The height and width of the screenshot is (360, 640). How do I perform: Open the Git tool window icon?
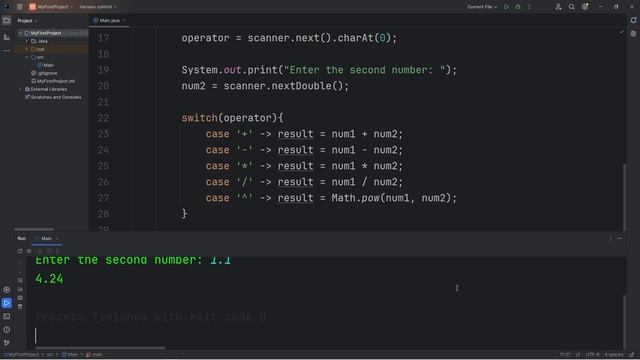click(7, 343)
